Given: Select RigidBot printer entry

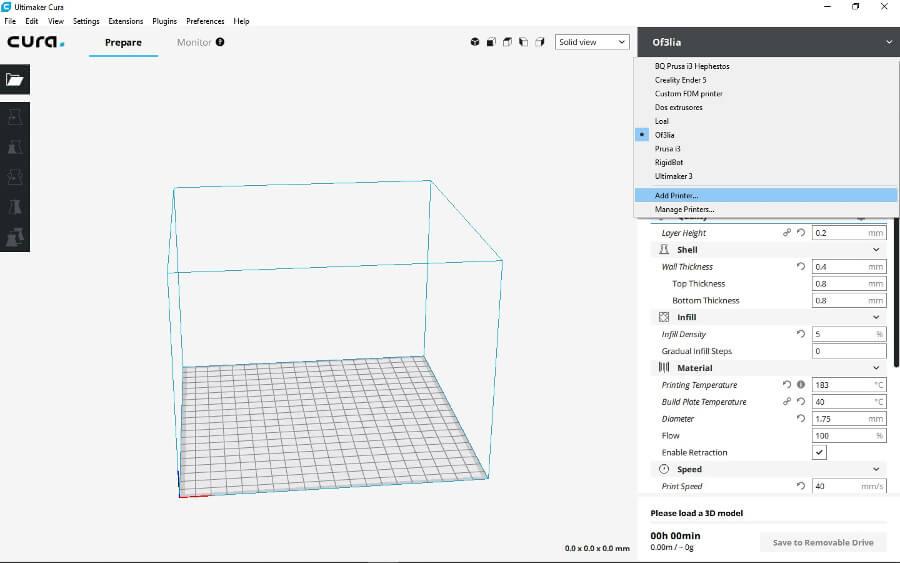Looking at the screenshot, I should [766, 162].
